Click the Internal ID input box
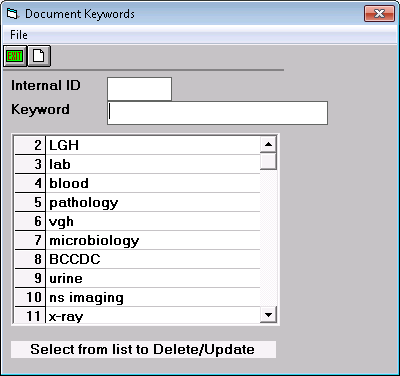This screenshot has width=400, height=376. coord(139,89)
